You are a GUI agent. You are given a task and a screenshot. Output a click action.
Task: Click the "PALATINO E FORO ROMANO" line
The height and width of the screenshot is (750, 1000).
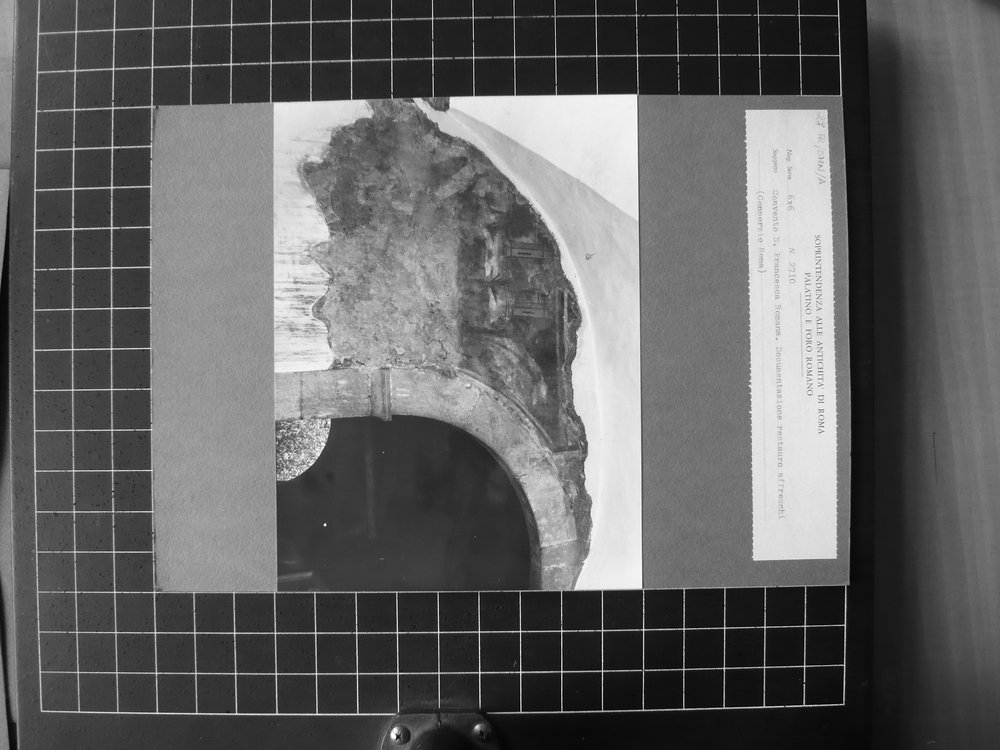(808, 334)
